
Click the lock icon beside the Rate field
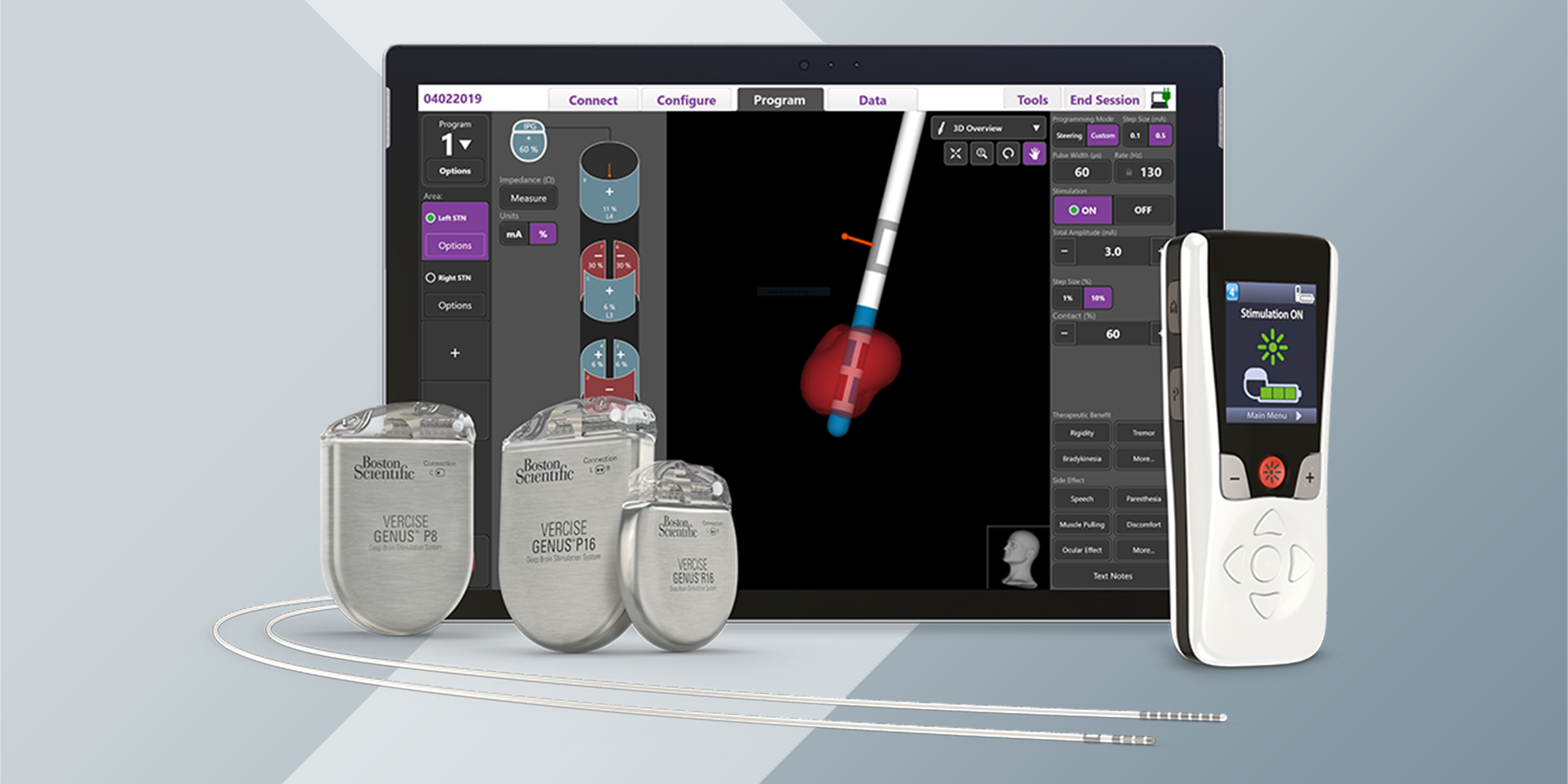coord(1129,172)
